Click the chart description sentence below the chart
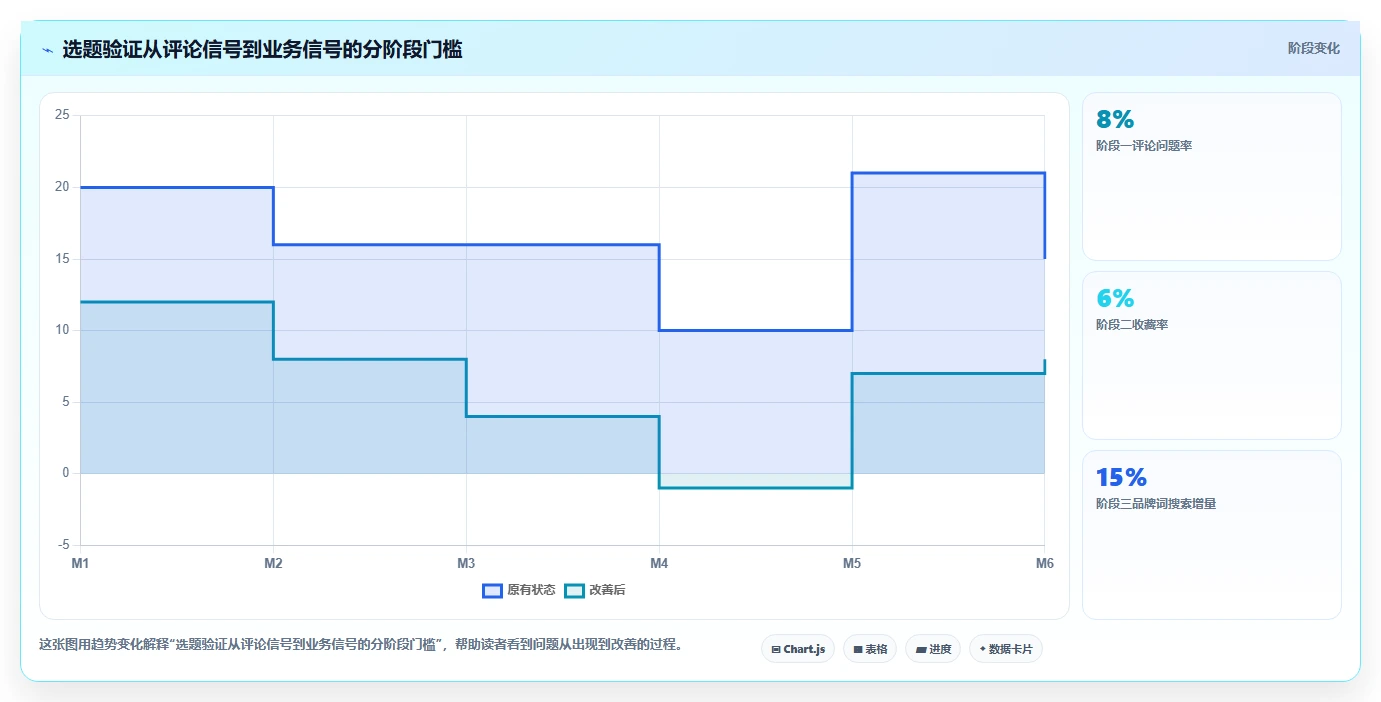Image resolution: width=1381 pixels, height=702 pixels. pyautogui.click(x=363, y=645)
